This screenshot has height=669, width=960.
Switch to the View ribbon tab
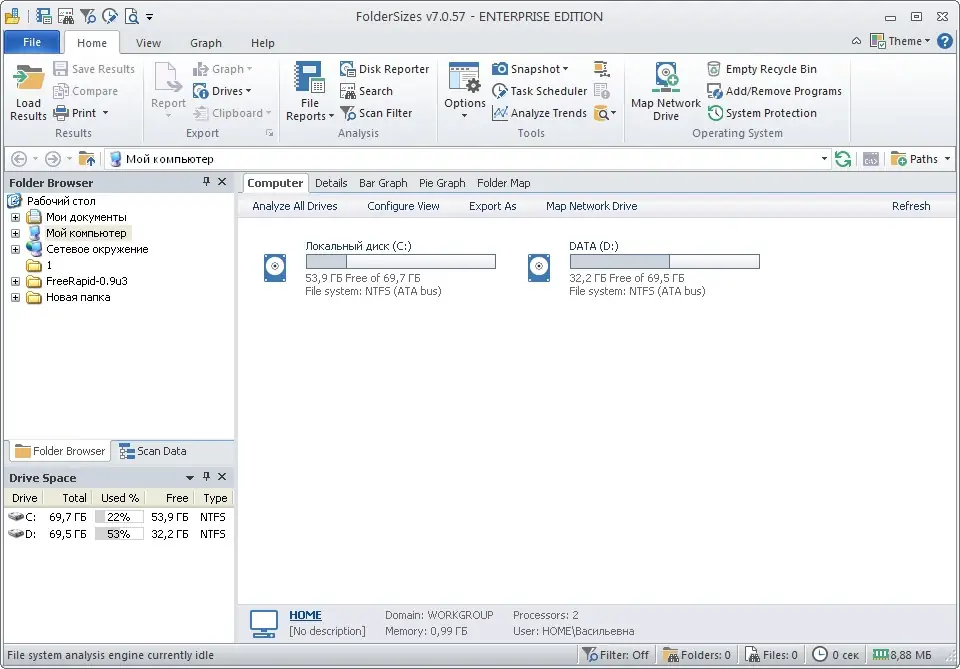point(148,43)
